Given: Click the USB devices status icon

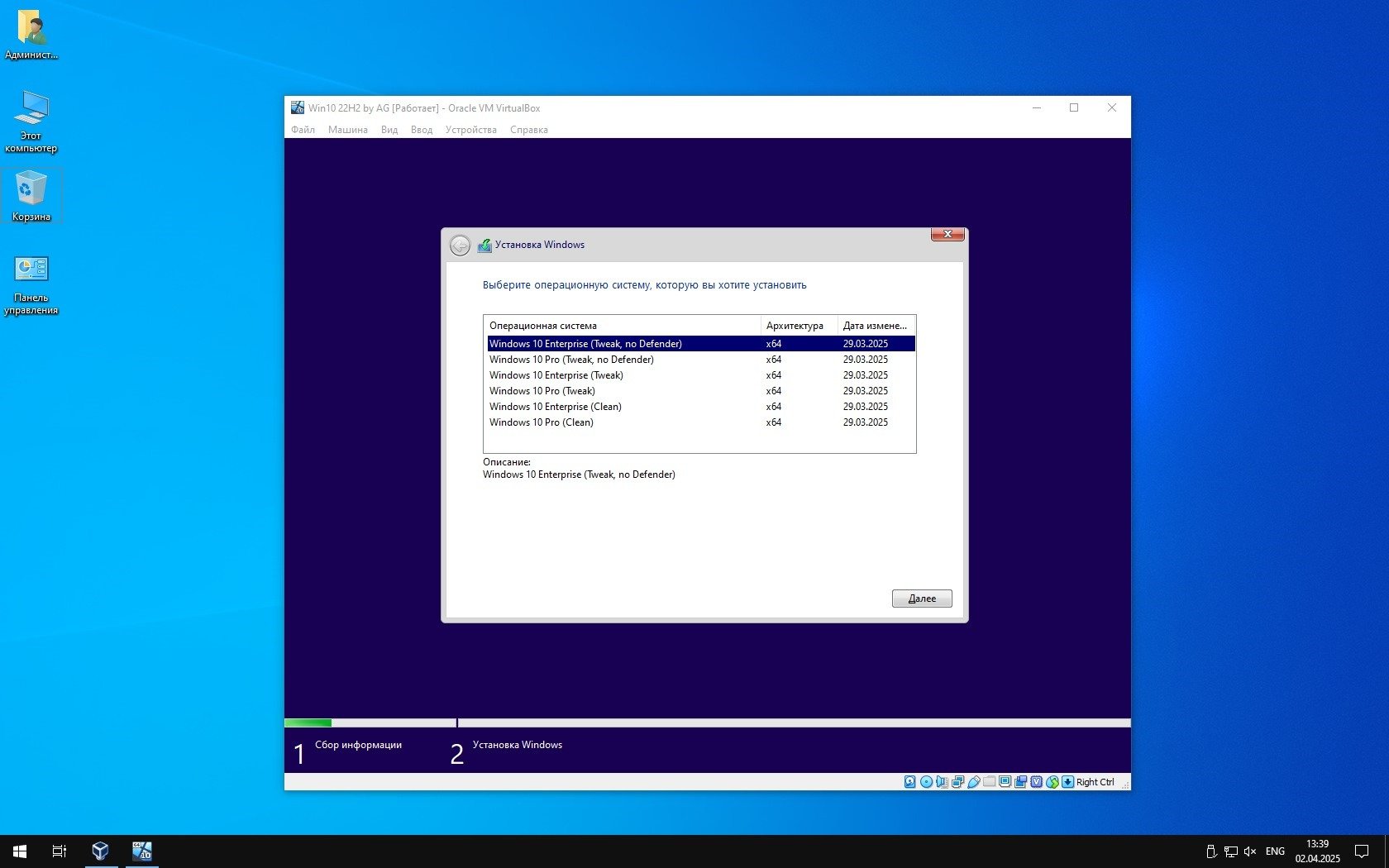Looking at the screenshot, I should click(x=974, y=782).
